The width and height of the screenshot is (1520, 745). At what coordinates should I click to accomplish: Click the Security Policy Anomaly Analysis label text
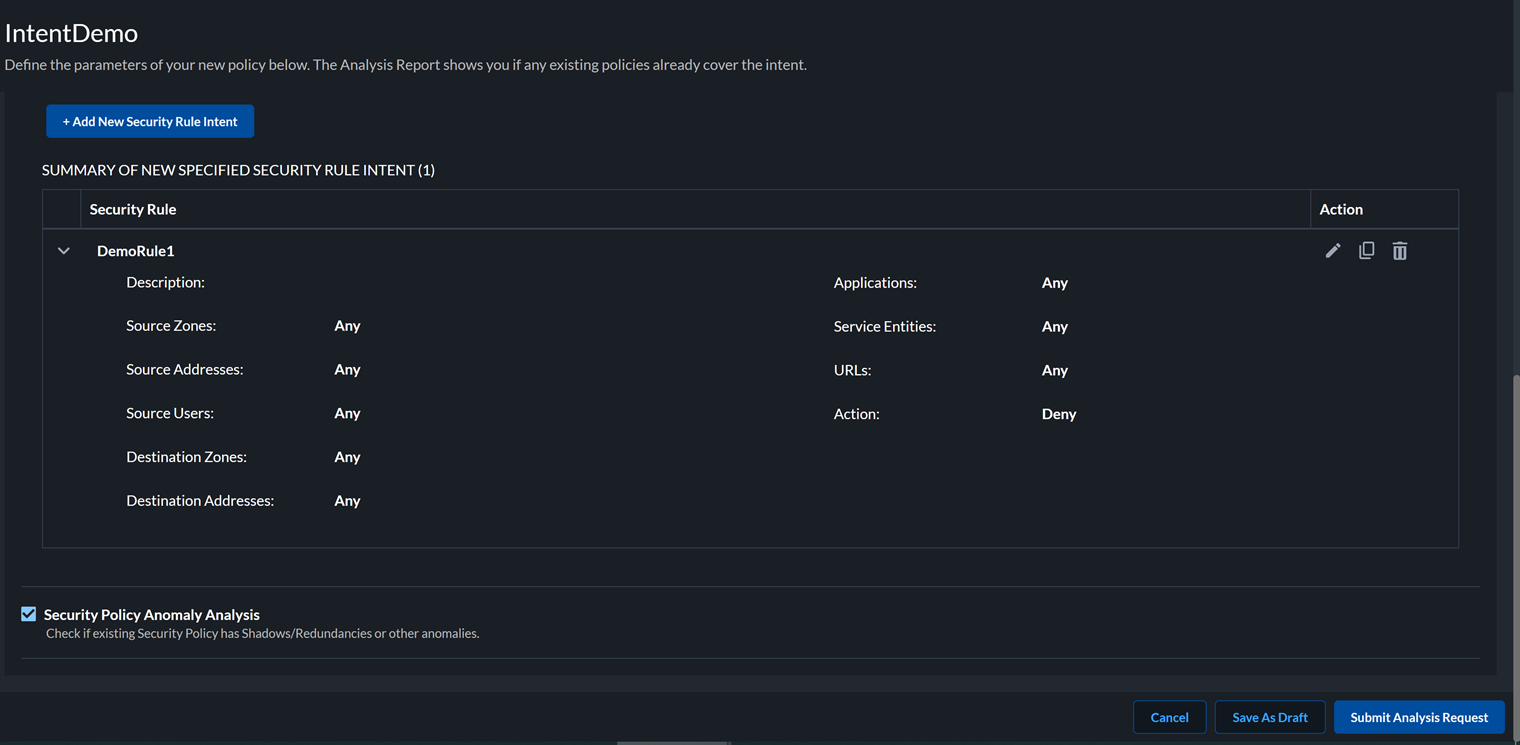tap(152, 615)
